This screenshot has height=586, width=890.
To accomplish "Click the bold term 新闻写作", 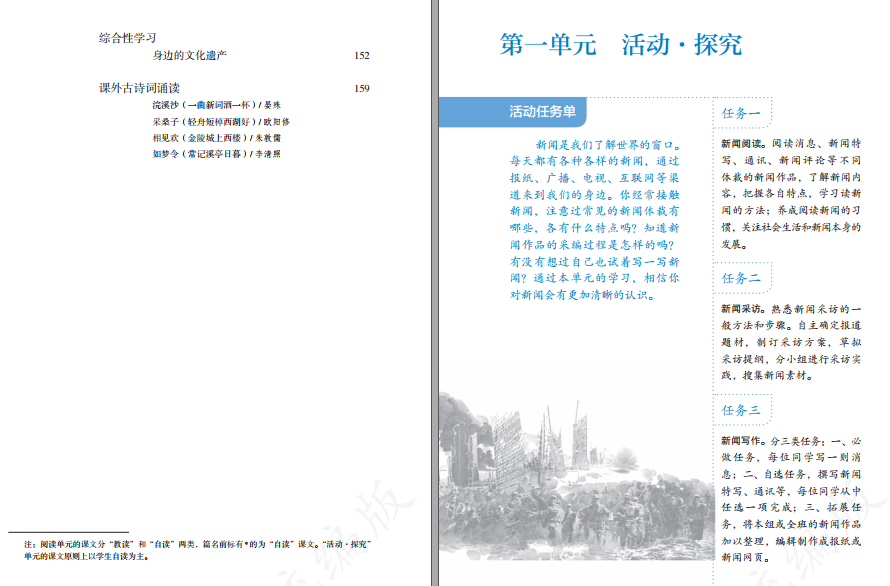I will point(743,441).
